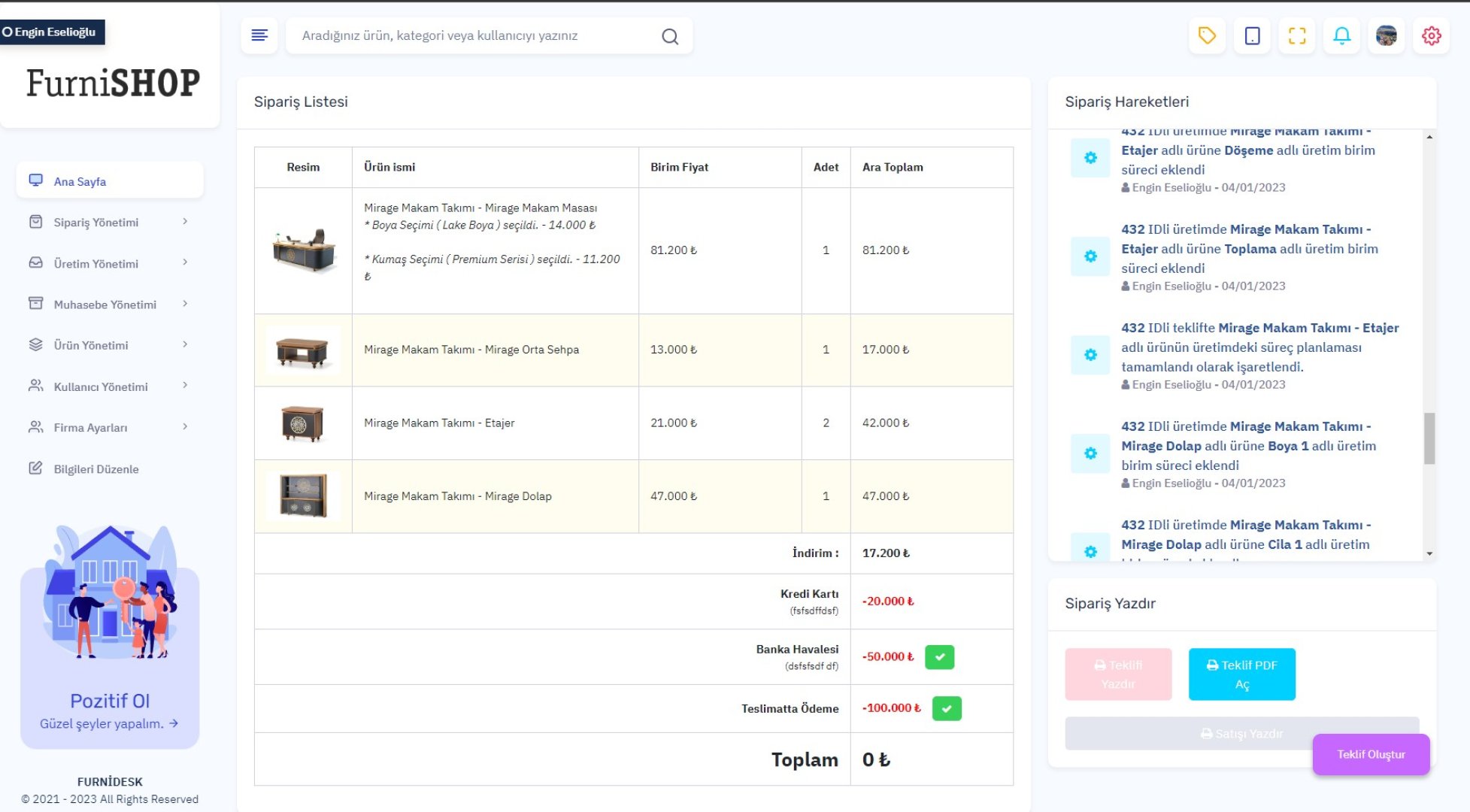The height and width of the screenshot is (812, 1470).
Task: Open Etajer product thumbnail image
Action: [303, 423]
